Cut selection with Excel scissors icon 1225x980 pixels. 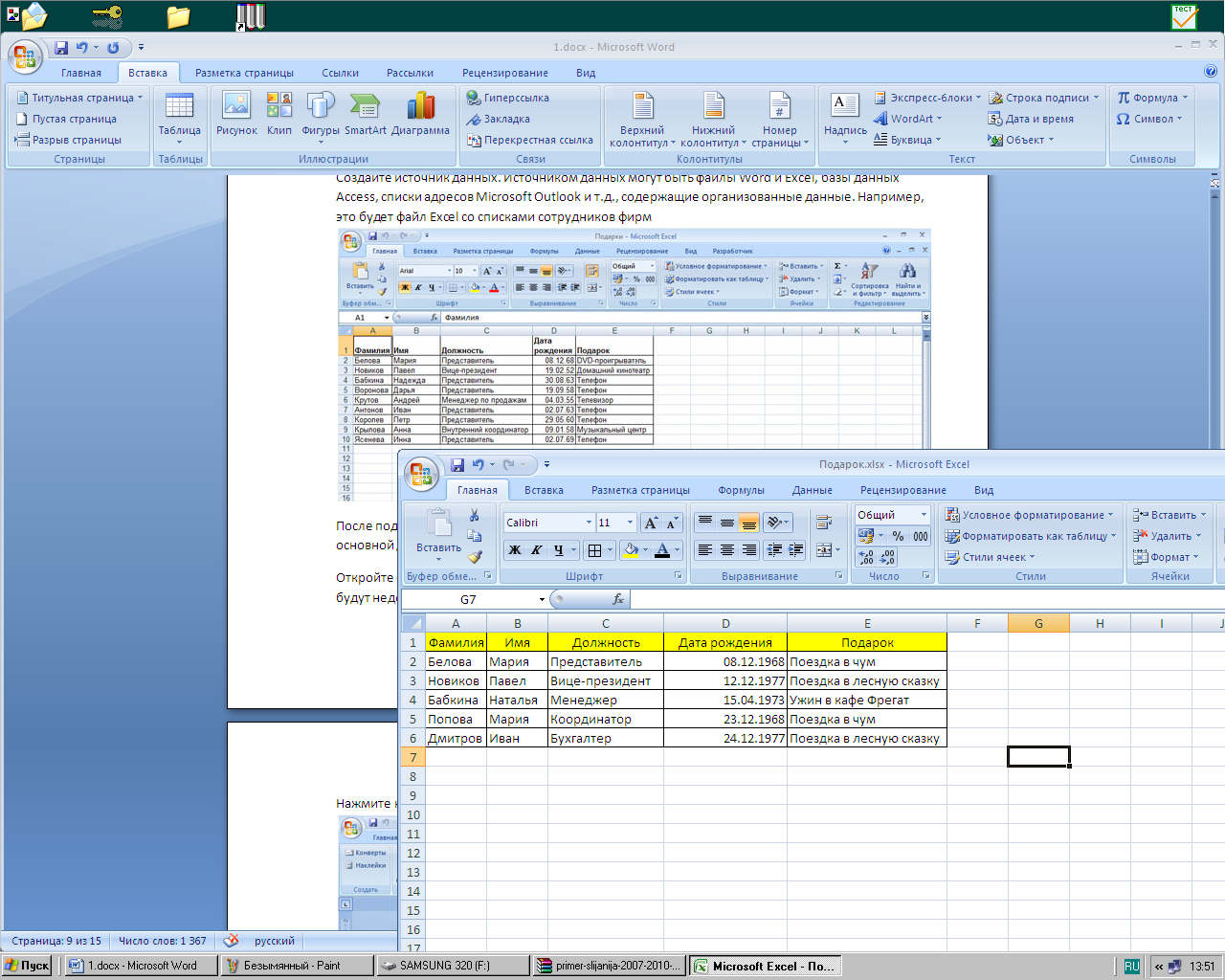click(x=475, y=515)
